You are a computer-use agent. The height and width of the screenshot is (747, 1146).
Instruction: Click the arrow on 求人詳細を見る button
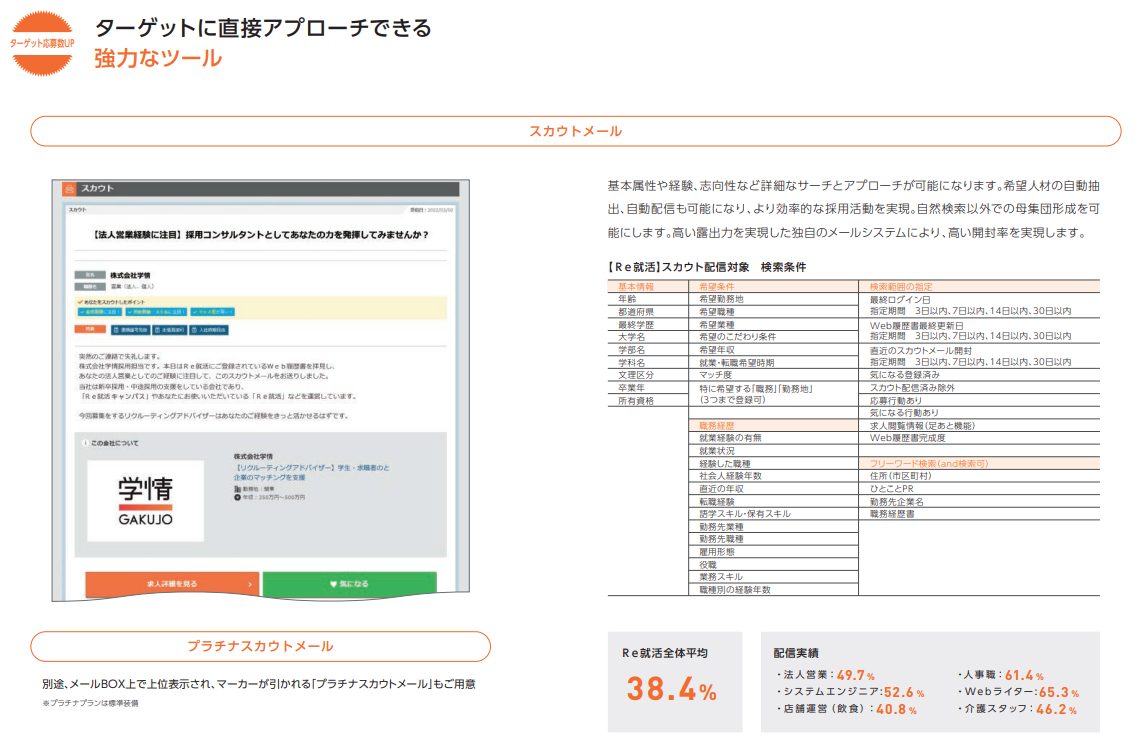[x=249, y=583]
